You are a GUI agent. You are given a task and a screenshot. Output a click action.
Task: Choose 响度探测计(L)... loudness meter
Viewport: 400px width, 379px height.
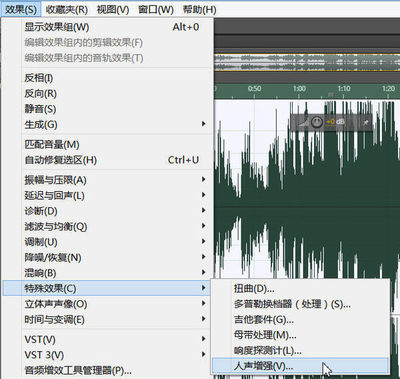pyautogui.click(x=301, y=351)
